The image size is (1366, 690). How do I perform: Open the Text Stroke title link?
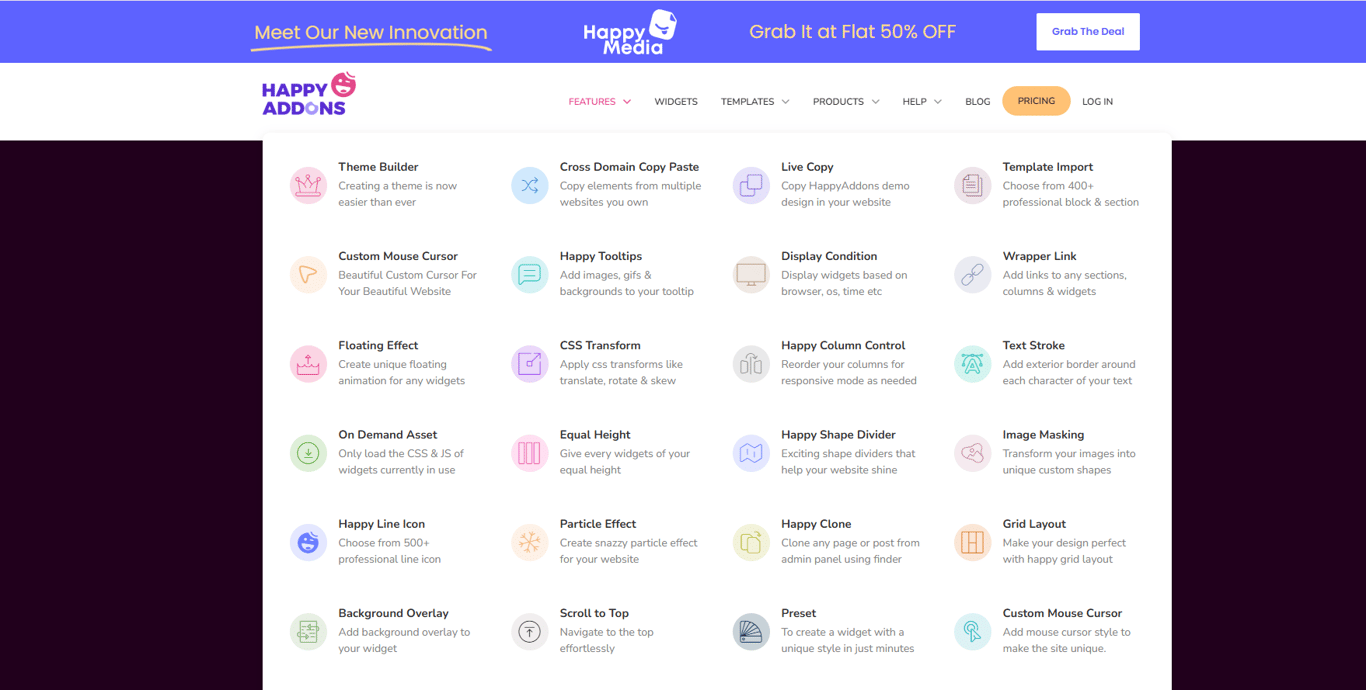coord(1034,345)
